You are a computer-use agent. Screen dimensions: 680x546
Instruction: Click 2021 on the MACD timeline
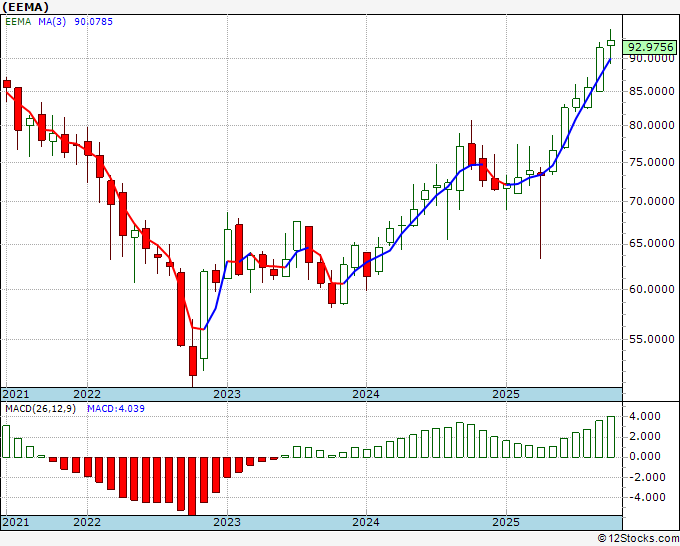16,522
